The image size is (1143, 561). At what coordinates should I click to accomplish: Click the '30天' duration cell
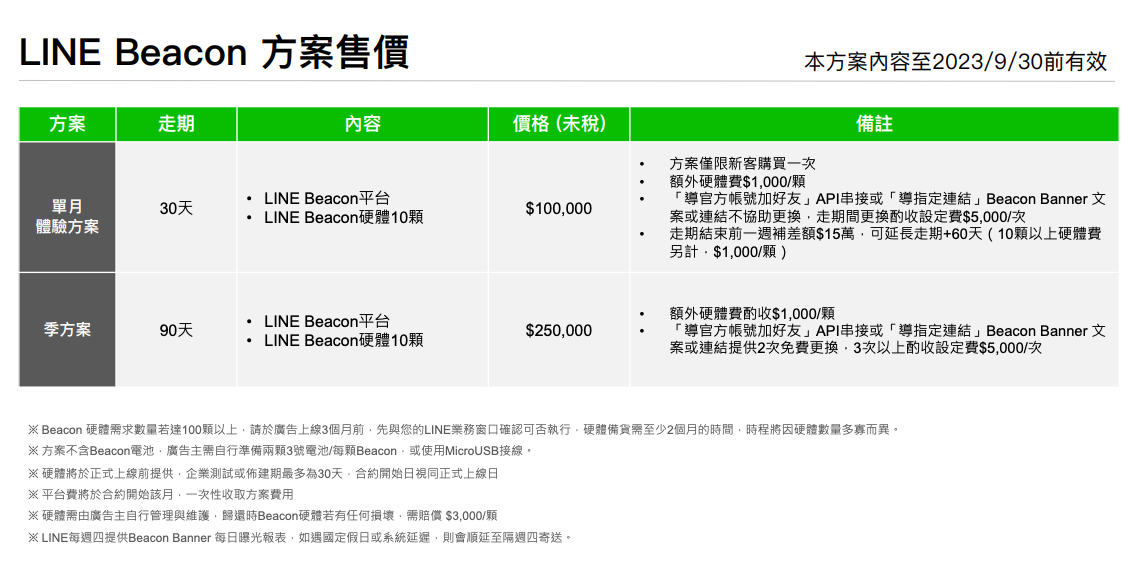[176, 208]
